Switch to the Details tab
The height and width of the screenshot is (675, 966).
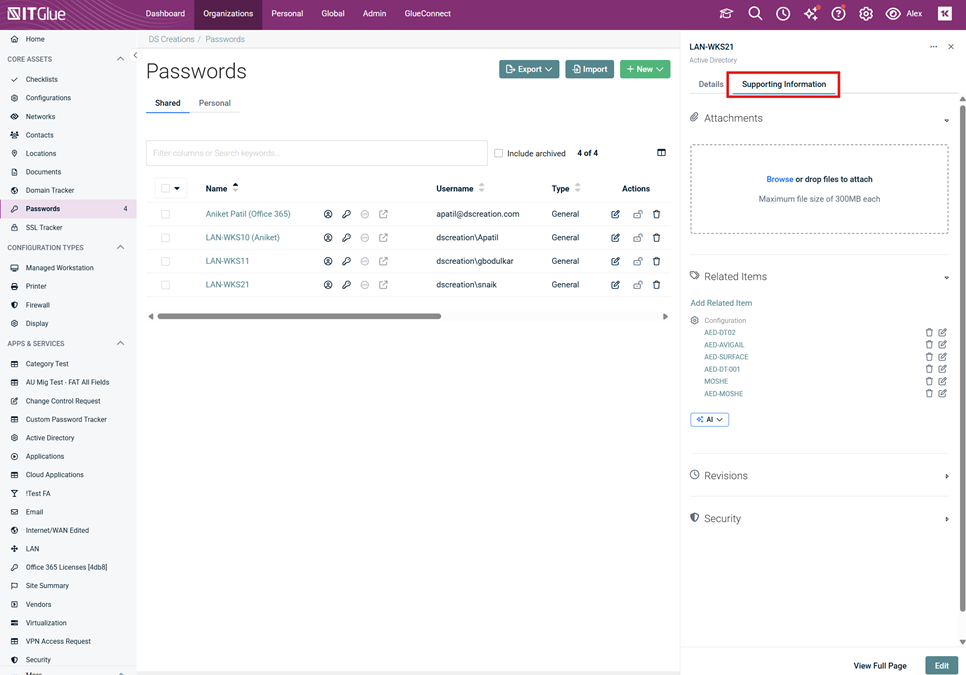pyautogui.click(x=710, y=84)
